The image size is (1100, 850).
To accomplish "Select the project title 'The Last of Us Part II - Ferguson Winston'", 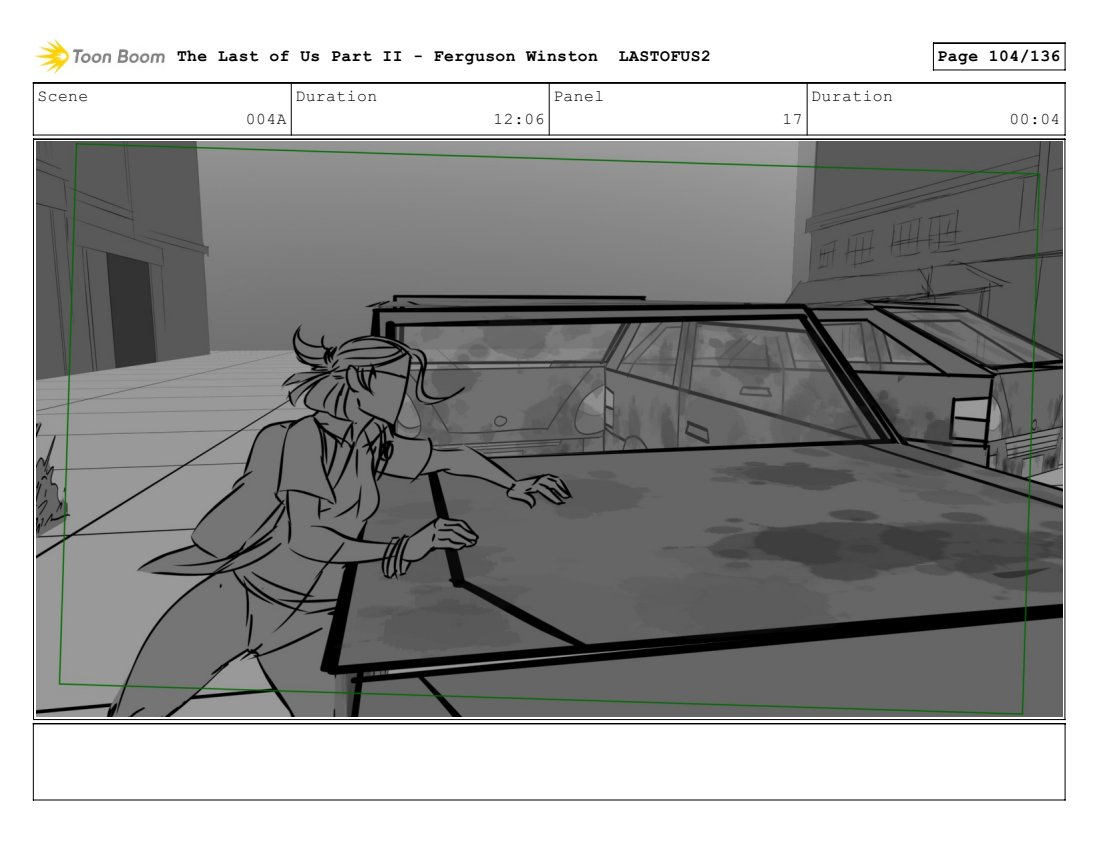I will (x=387, y=56).
